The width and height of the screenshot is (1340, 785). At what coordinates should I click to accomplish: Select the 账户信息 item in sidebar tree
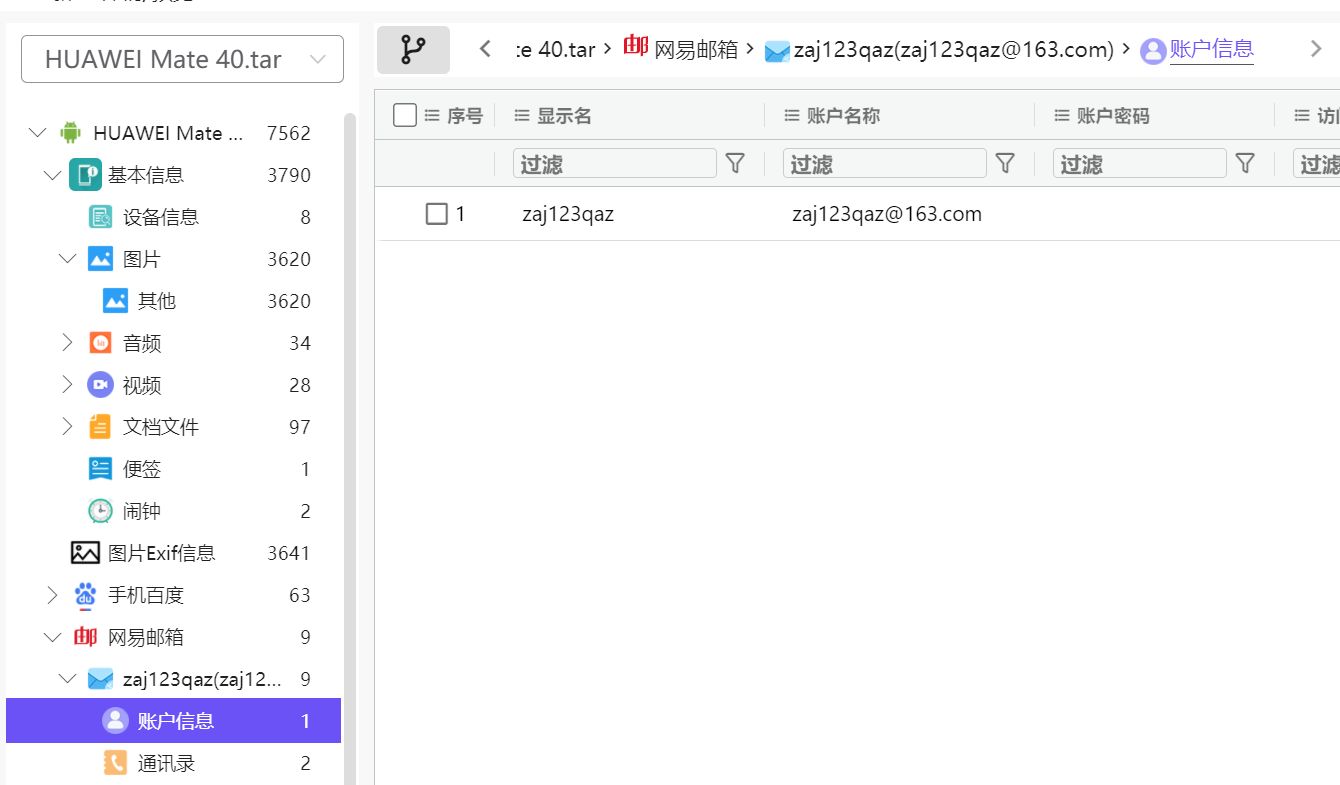[175, 721]
